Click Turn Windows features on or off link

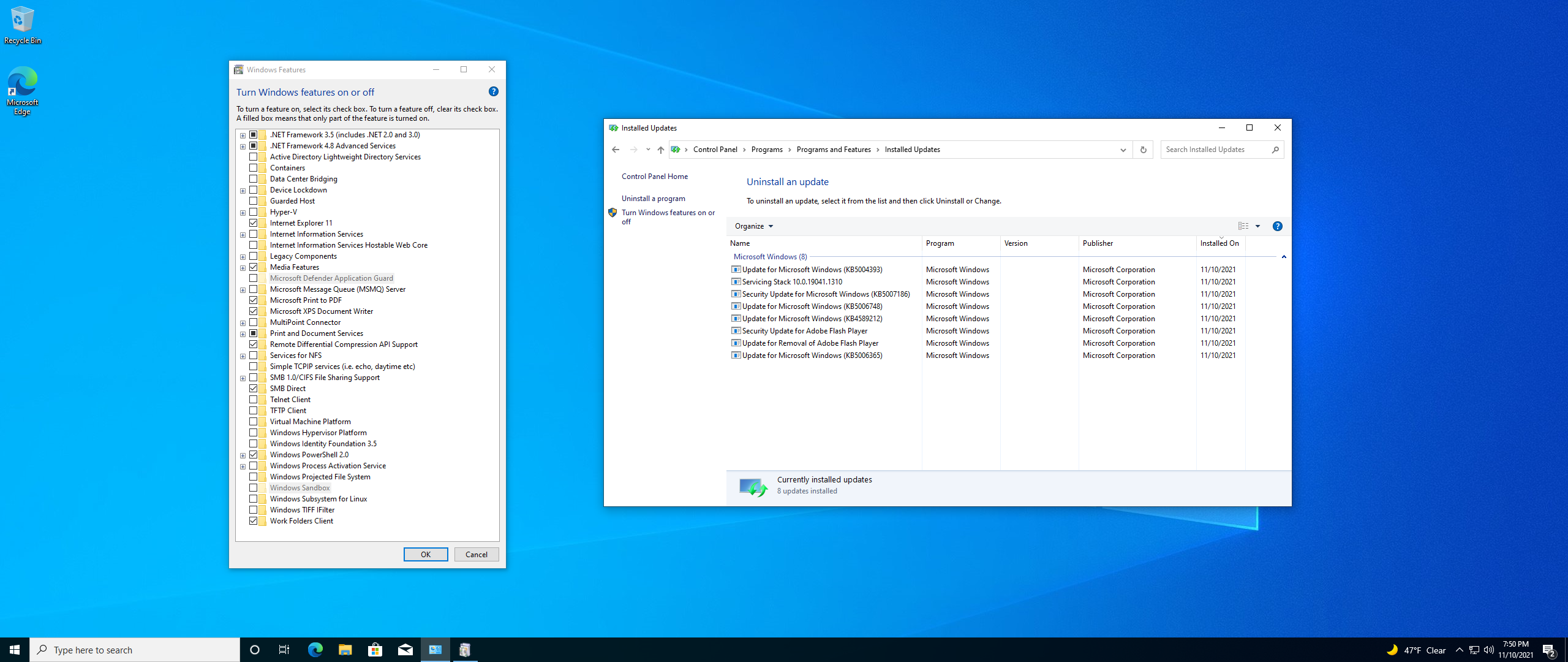[x=668, y=217]
